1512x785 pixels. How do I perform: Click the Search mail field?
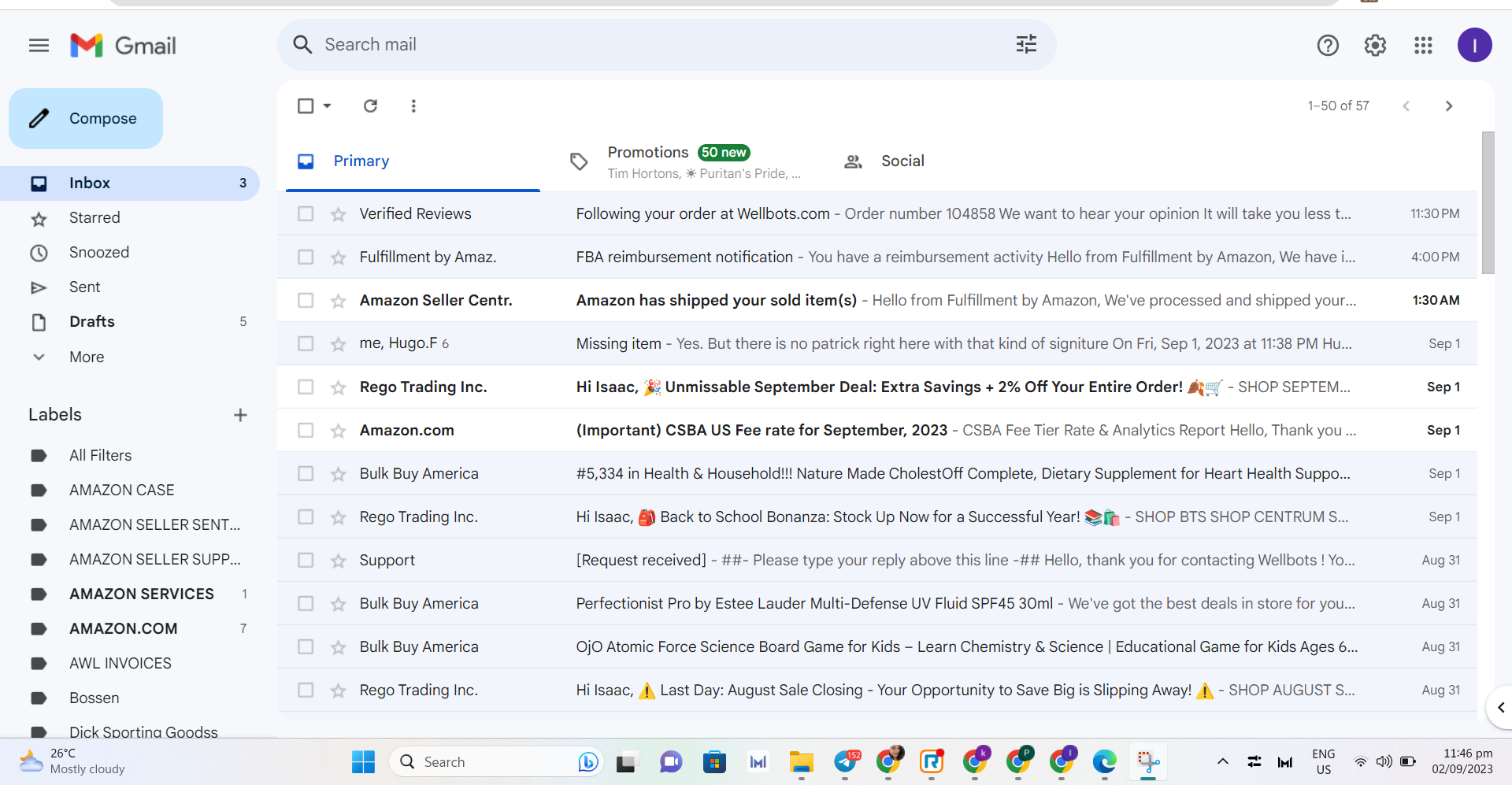click(x=666, y=45)
